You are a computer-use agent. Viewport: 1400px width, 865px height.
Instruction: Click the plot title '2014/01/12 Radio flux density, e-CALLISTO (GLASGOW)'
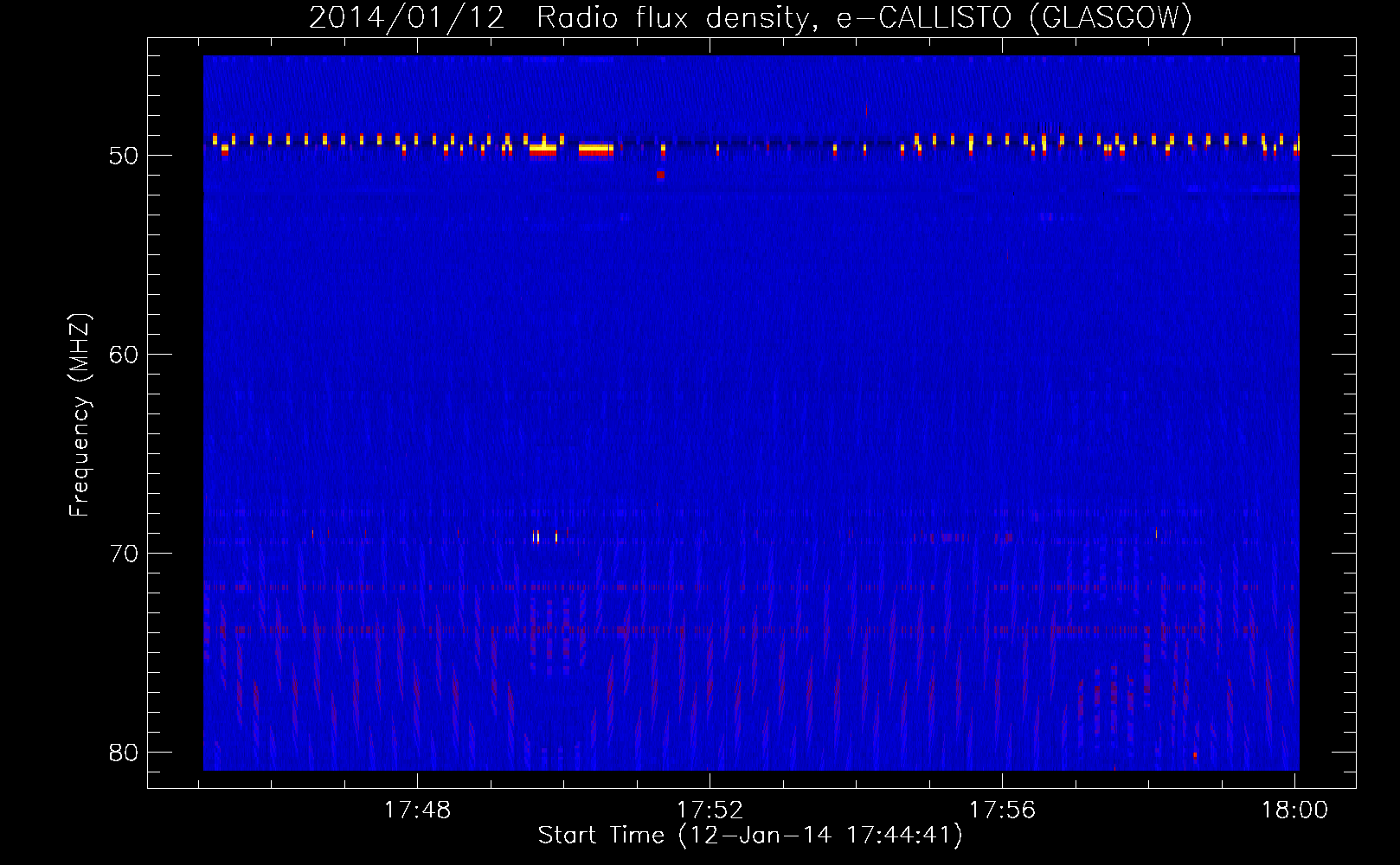point(750,17)
